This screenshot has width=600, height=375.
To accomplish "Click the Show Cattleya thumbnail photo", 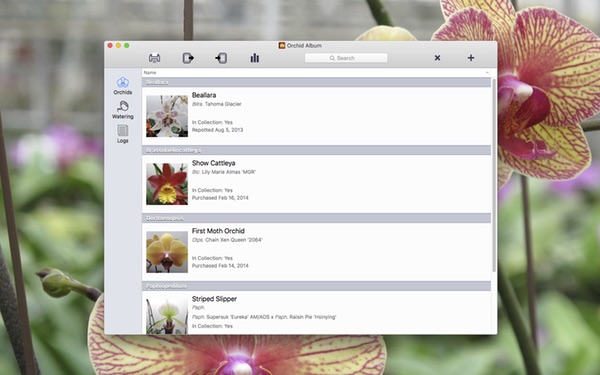I will [167, 184].
